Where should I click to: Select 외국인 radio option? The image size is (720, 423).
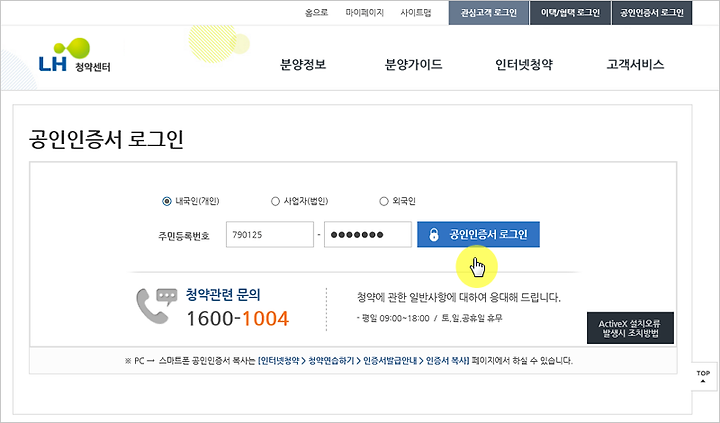point(383,201)
